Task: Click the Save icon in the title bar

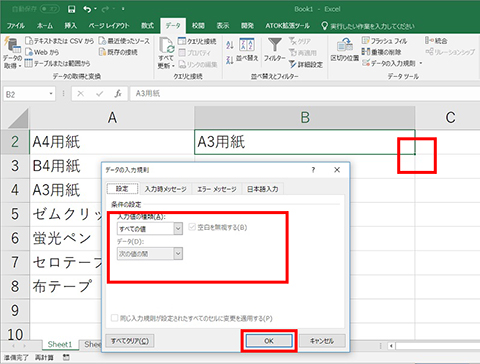Action: point(71,9)
